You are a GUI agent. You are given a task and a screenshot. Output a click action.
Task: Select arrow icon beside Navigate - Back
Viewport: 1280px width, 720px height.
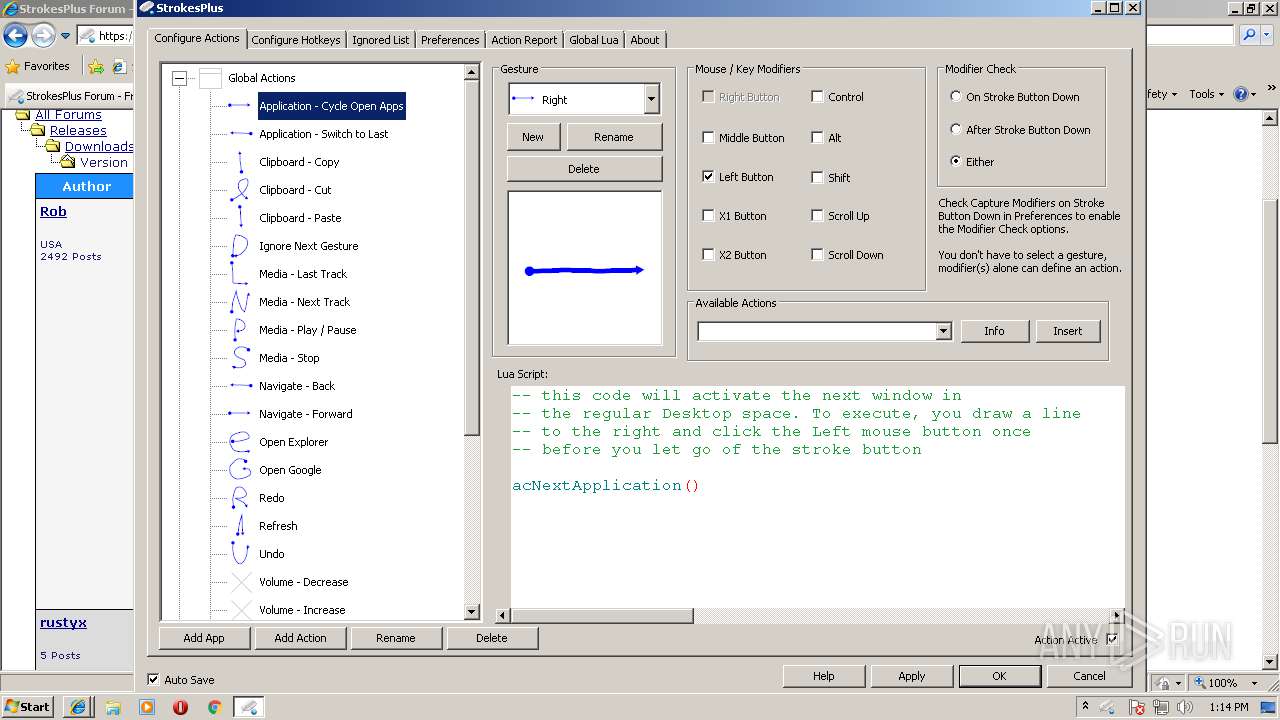(240, 386)
